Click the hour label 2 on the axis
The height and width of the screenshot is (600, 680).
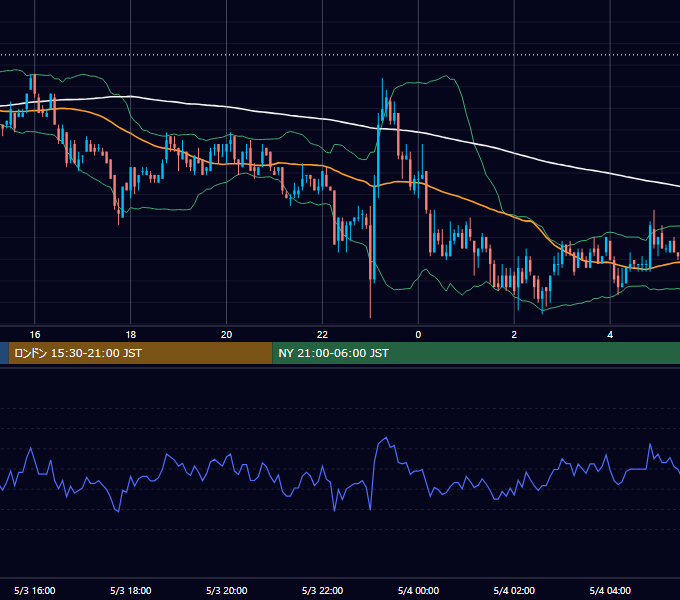(x=514, y=335)
